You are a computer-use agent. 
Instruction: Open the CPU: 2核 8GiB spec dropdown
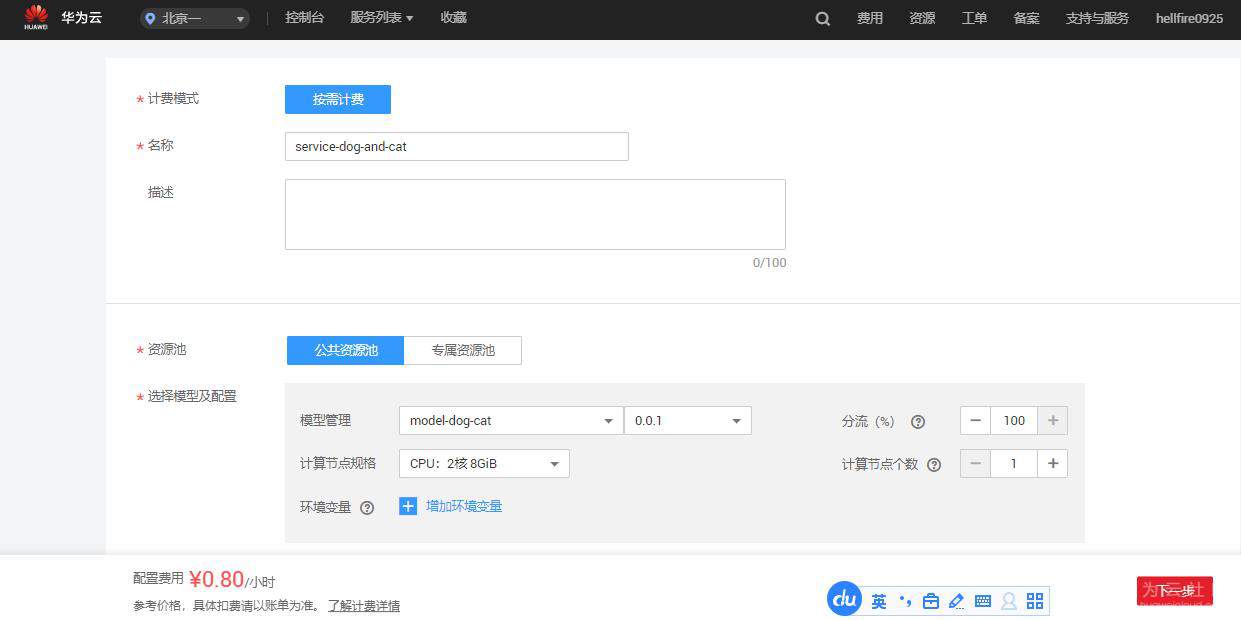[x=484, y=464]
